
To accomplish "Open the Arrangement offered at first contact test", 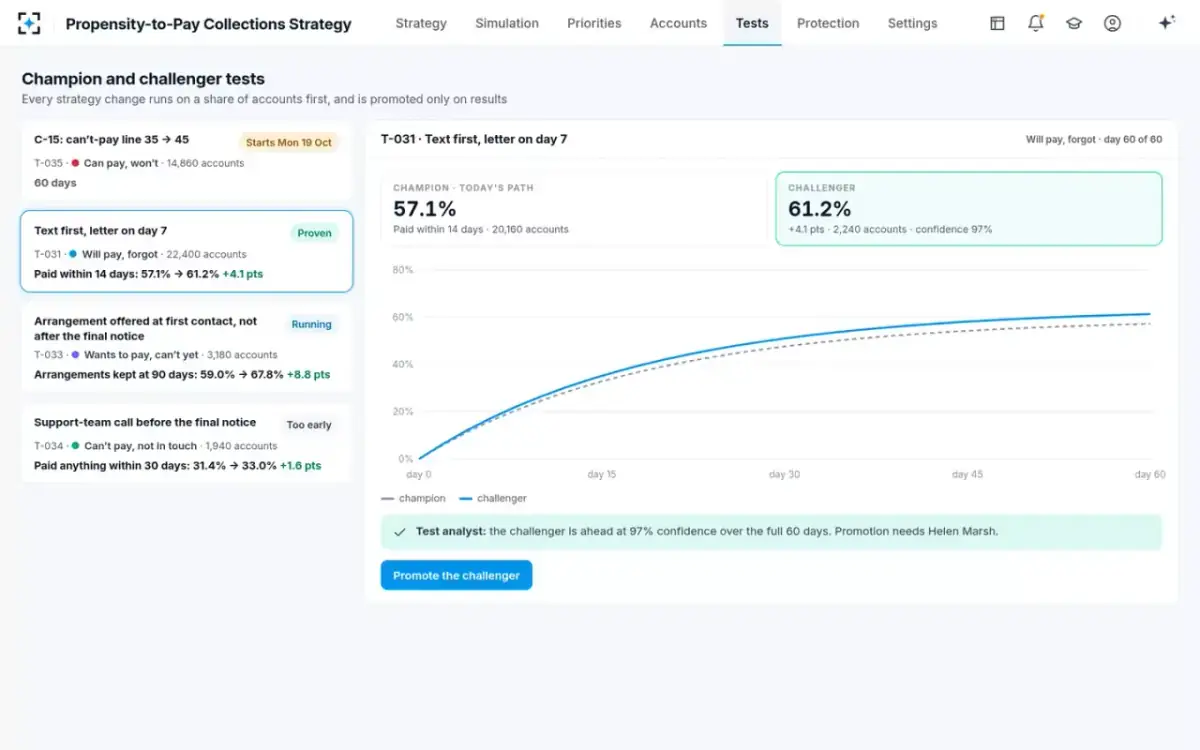I will tap(186, 348).
